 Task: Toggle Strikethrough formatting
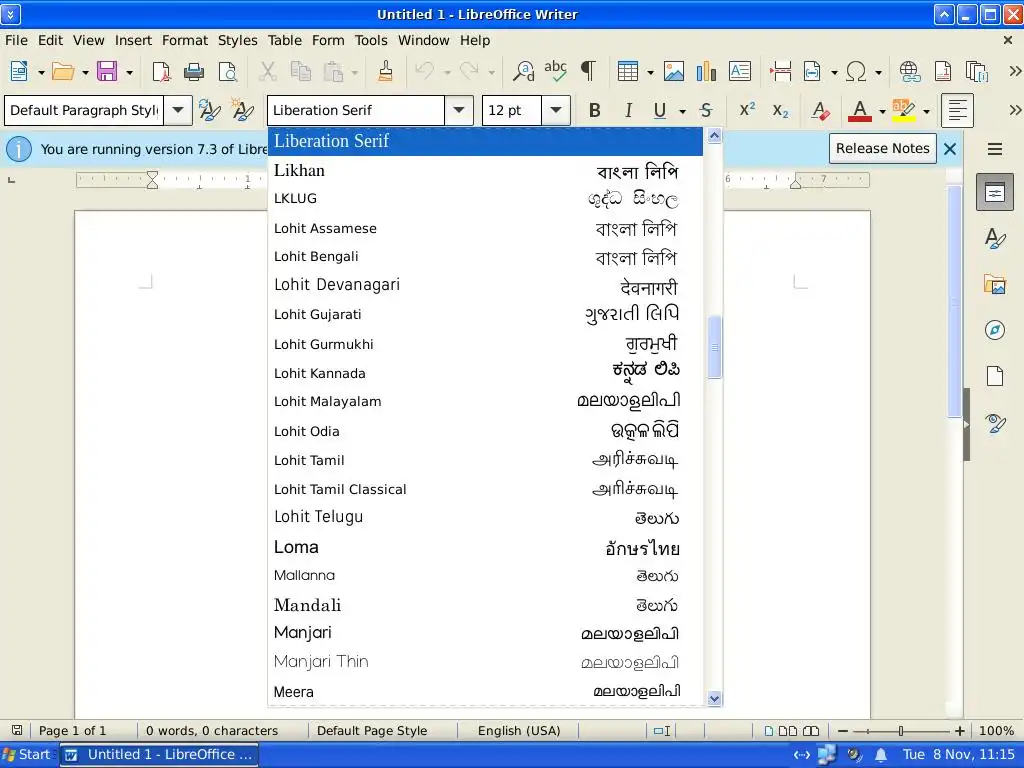coord(706,110)
